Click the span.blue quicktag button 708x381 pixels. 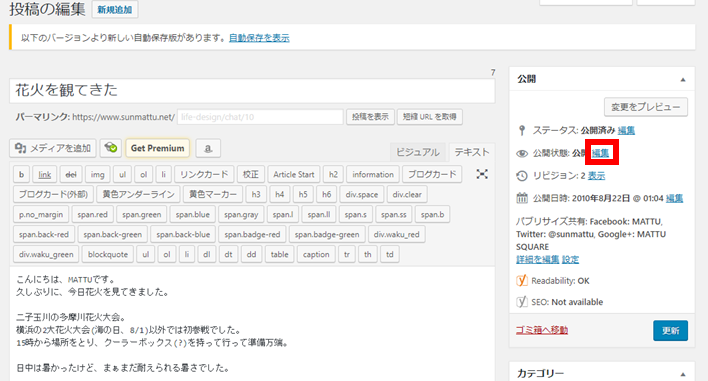point(193,214)
